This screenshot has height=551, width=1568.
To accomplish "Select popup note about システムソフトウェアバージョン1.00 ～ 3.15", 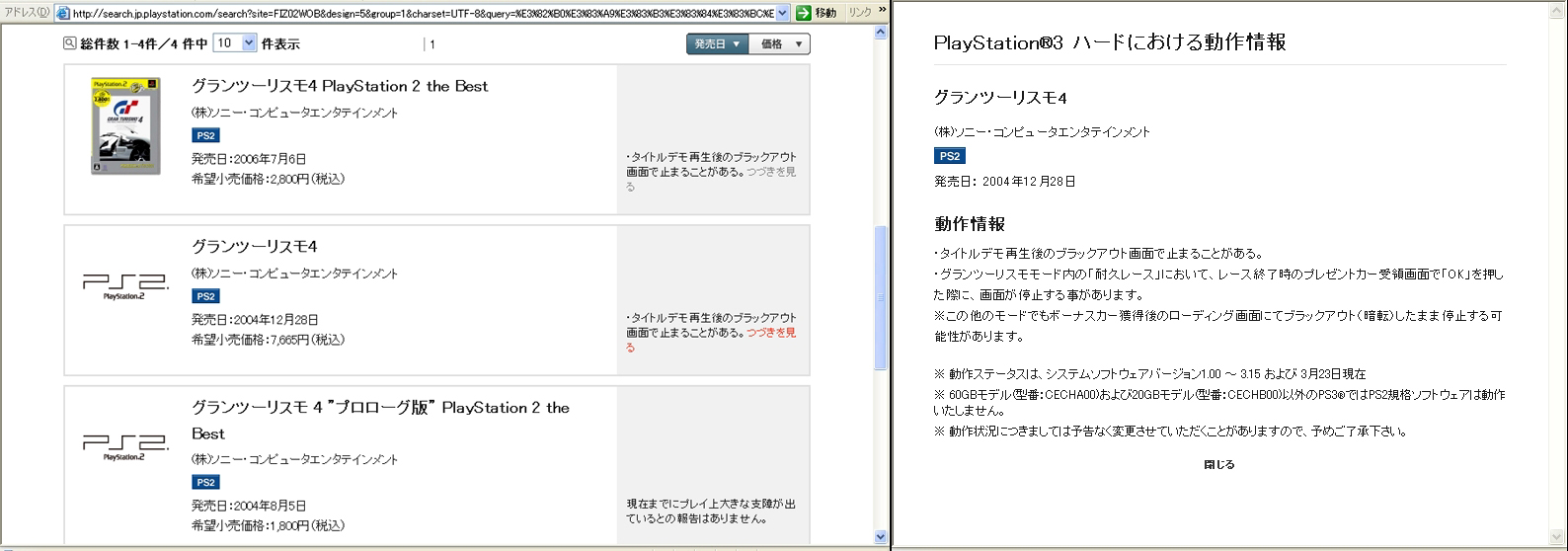I will click(x=1150, y=374).
